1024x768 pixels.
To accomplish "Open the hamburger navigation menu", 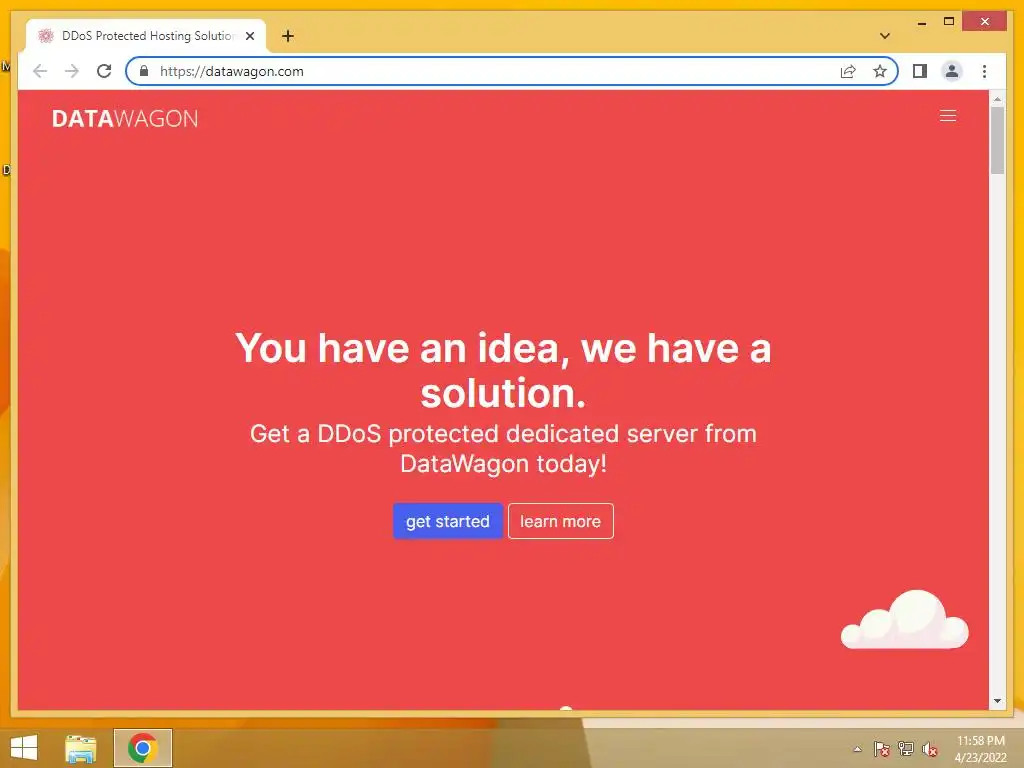I will tap(948, 116).
